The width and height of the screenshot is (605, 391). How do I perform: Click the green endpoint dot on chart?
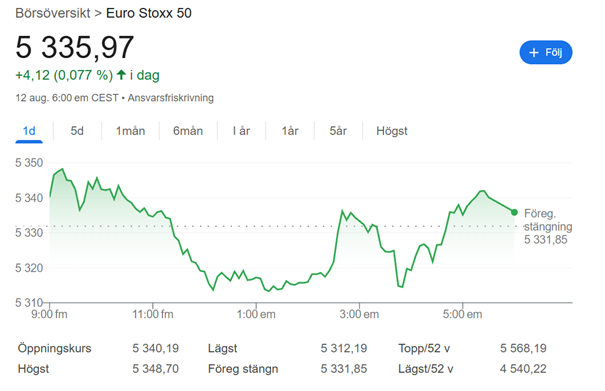tap(514, 212)
